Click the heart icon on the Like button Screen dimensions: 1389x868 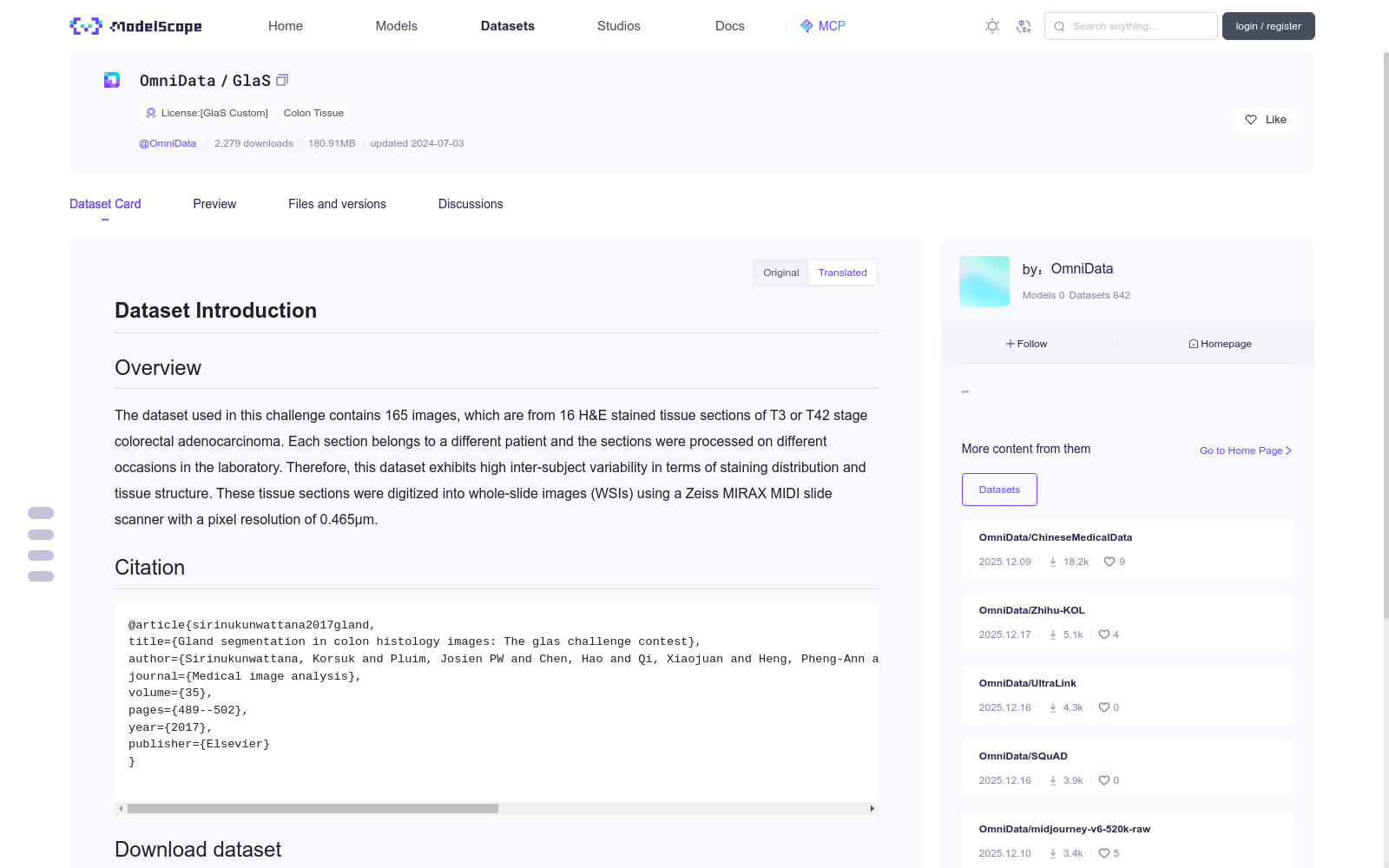pyautogui.click(x=1251, y=120)
